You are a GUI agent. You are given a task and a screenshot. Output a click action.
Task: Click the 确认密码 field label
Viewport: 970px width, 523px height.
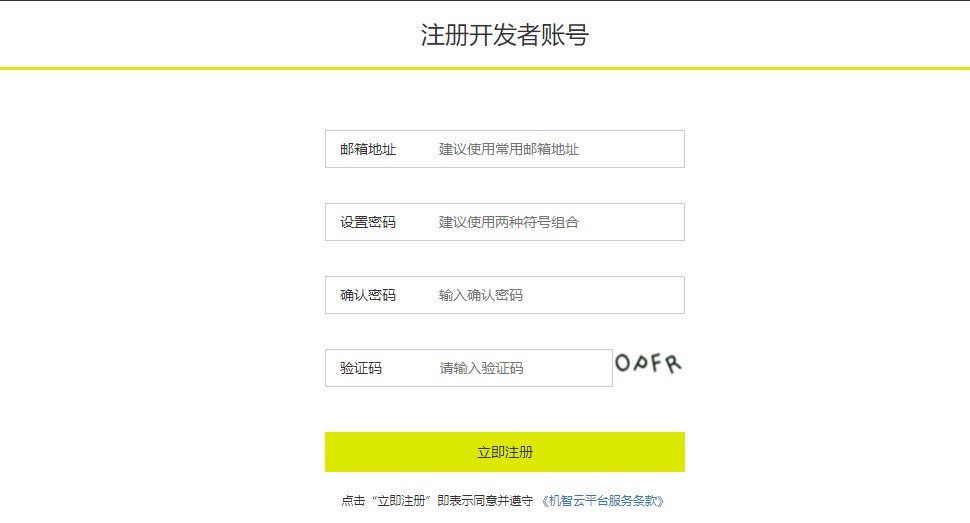pos(368,295)
